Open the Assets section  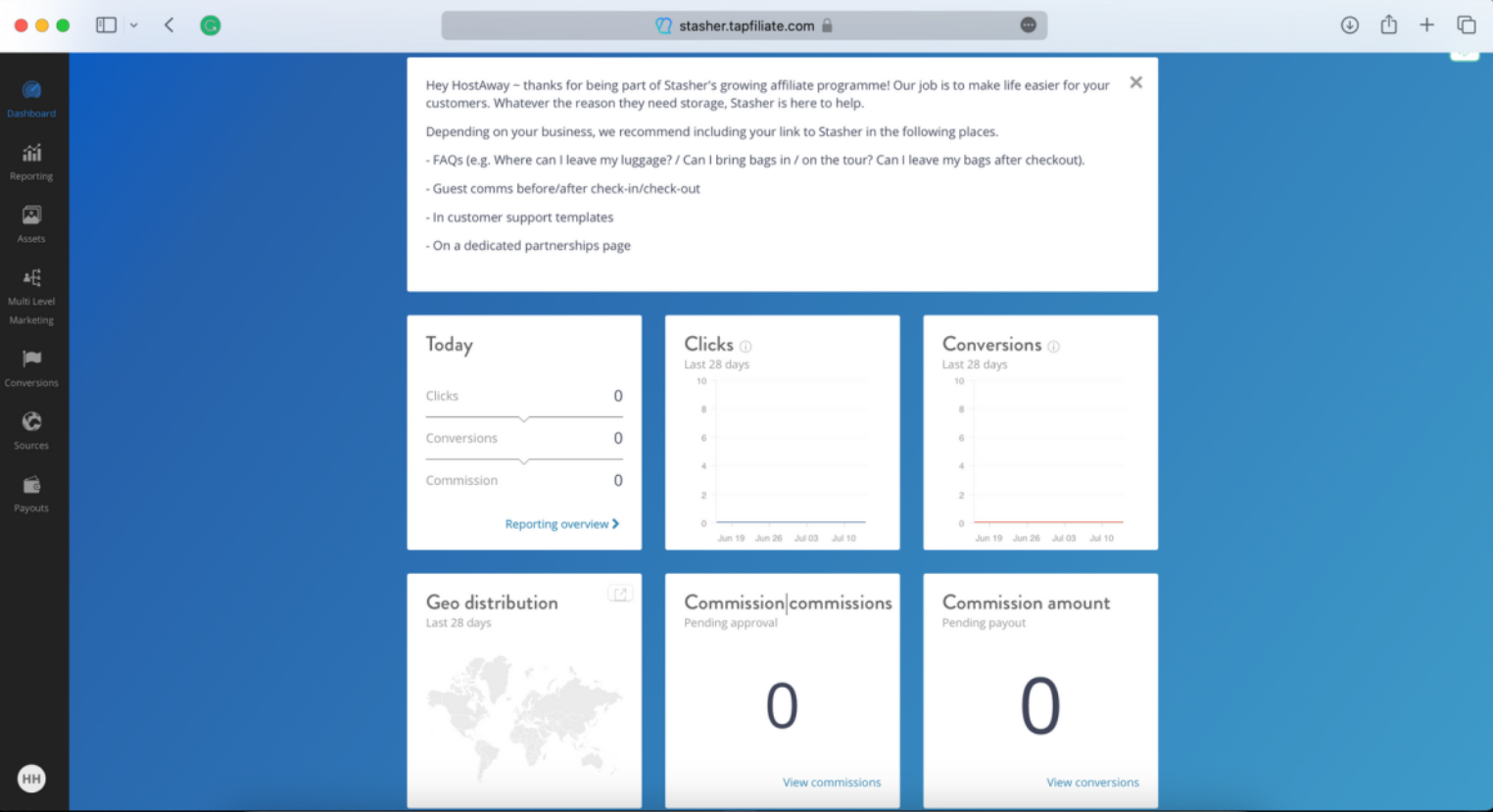31,225
